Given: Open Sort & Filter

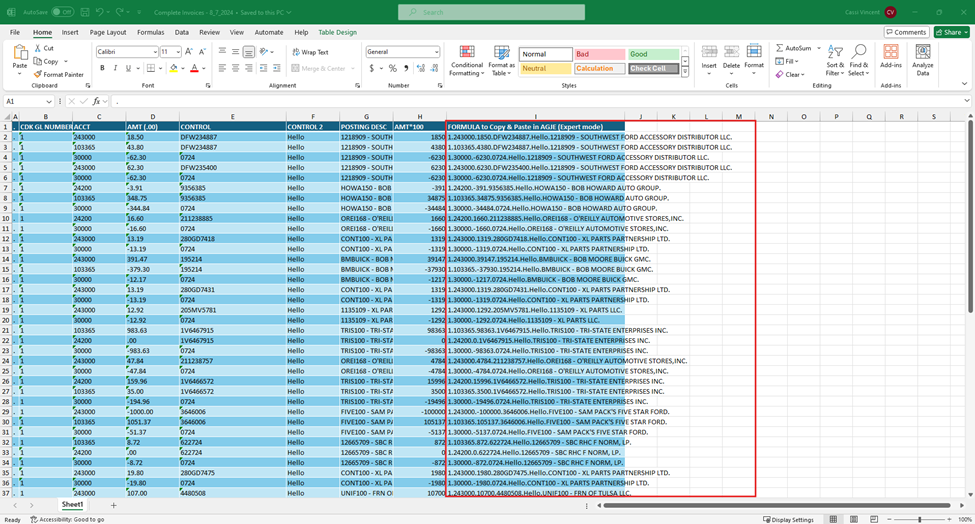Looking at the screenshot, I should [x=835, y=60].
